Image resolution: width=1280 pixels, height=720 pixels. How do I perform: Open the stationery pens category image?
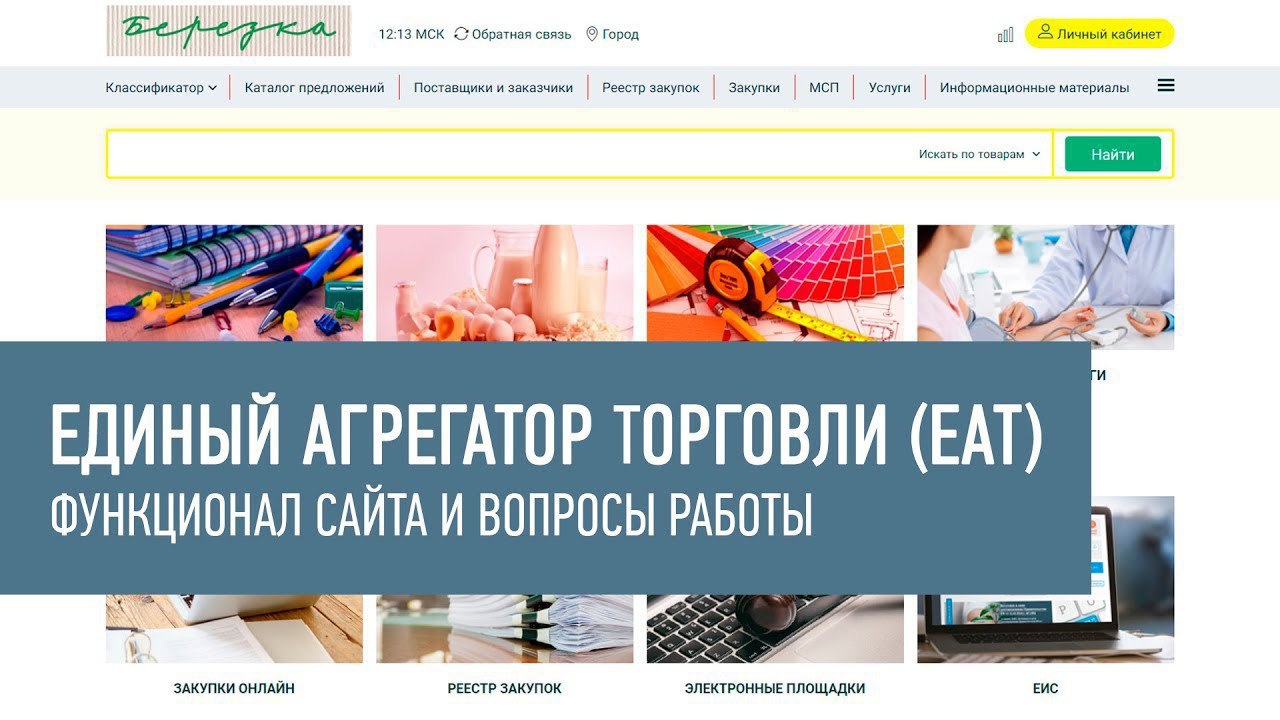tap(234, 283)
